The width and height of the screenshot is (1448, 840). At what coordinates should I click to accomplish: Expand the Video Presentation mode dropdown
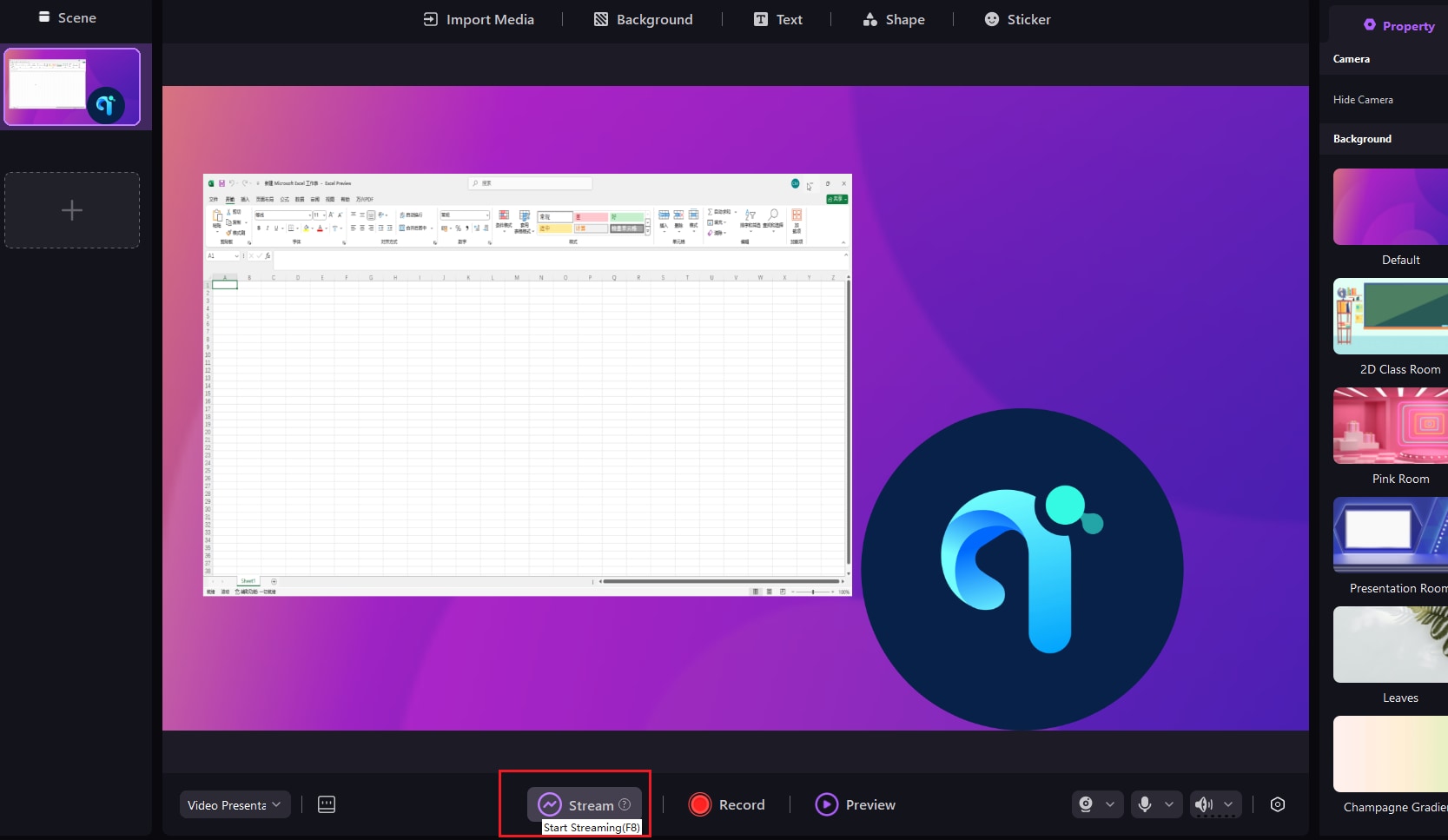pyautogui.click(x=235, y=805)
